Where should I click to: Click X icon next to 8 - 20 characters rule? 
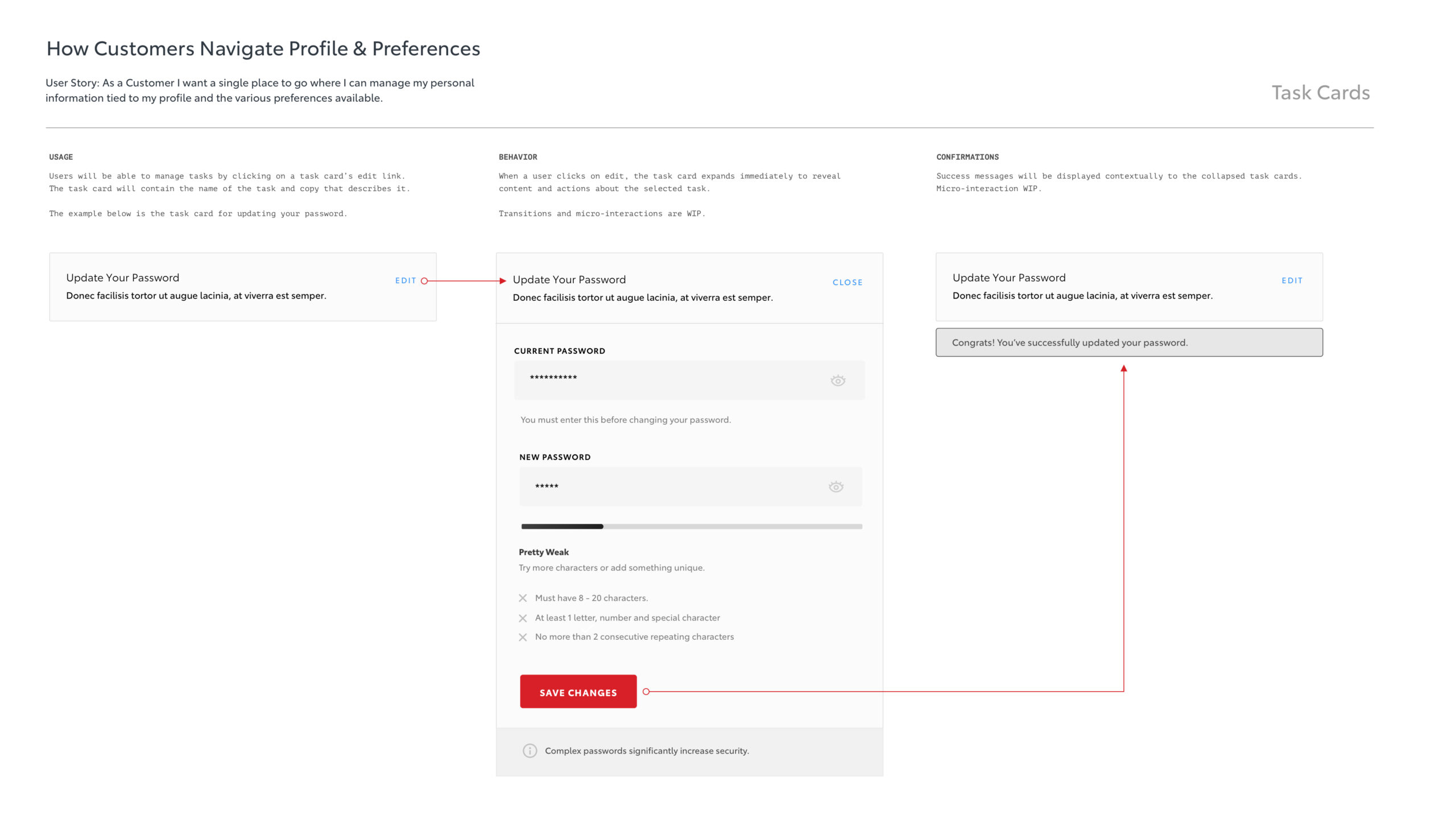click(523, 598)
